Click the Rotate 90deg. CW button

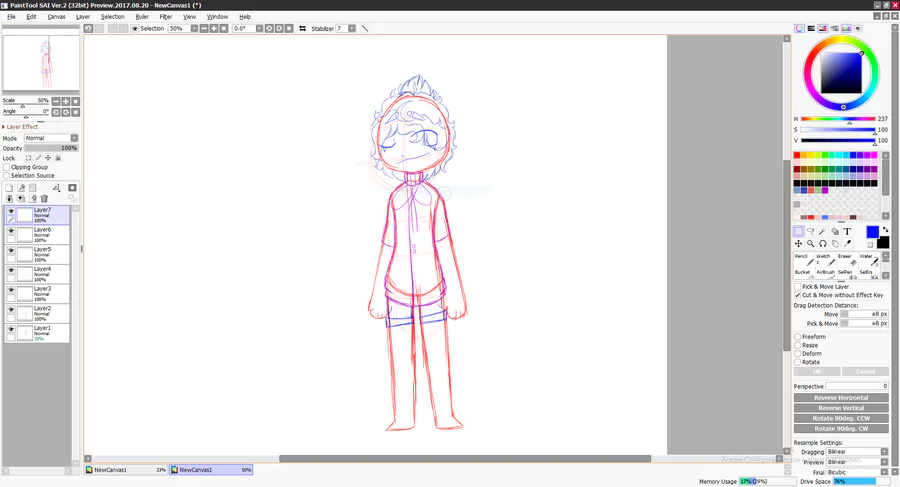(x=841, y=428)
